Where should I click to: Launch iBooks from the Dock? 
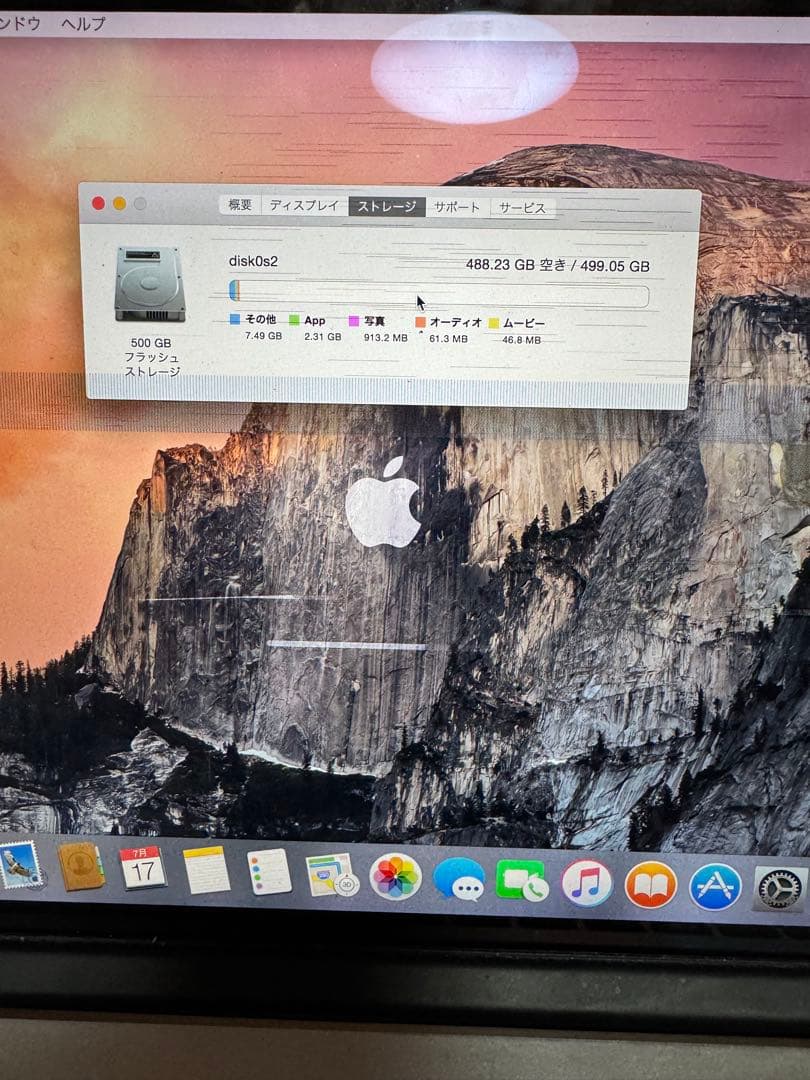point(650,885)
